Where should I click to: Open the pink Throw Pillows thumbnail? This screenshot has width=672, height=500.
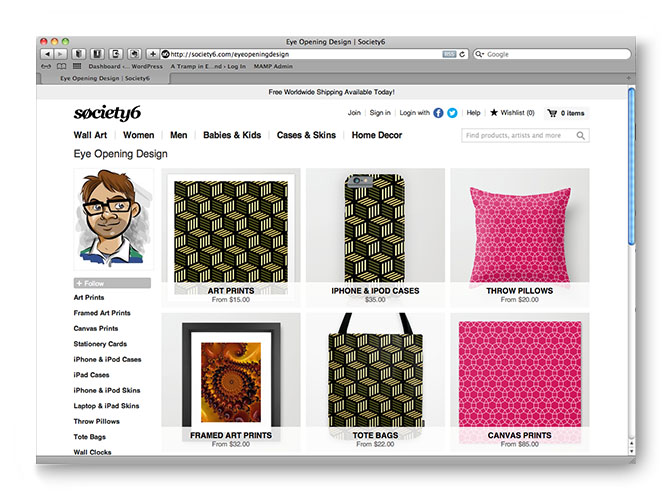point(519,237)
